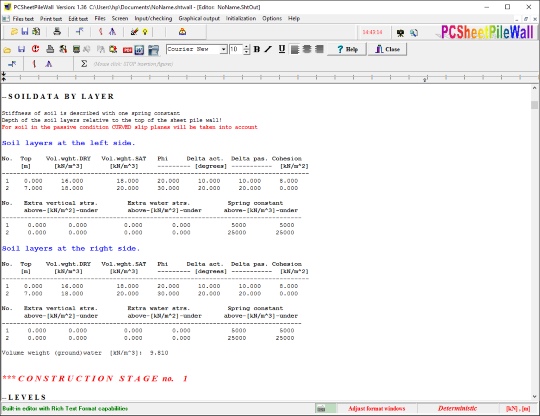The image size is (540, 416).
Task: Click the Help button with question mark
Action: 347,49
